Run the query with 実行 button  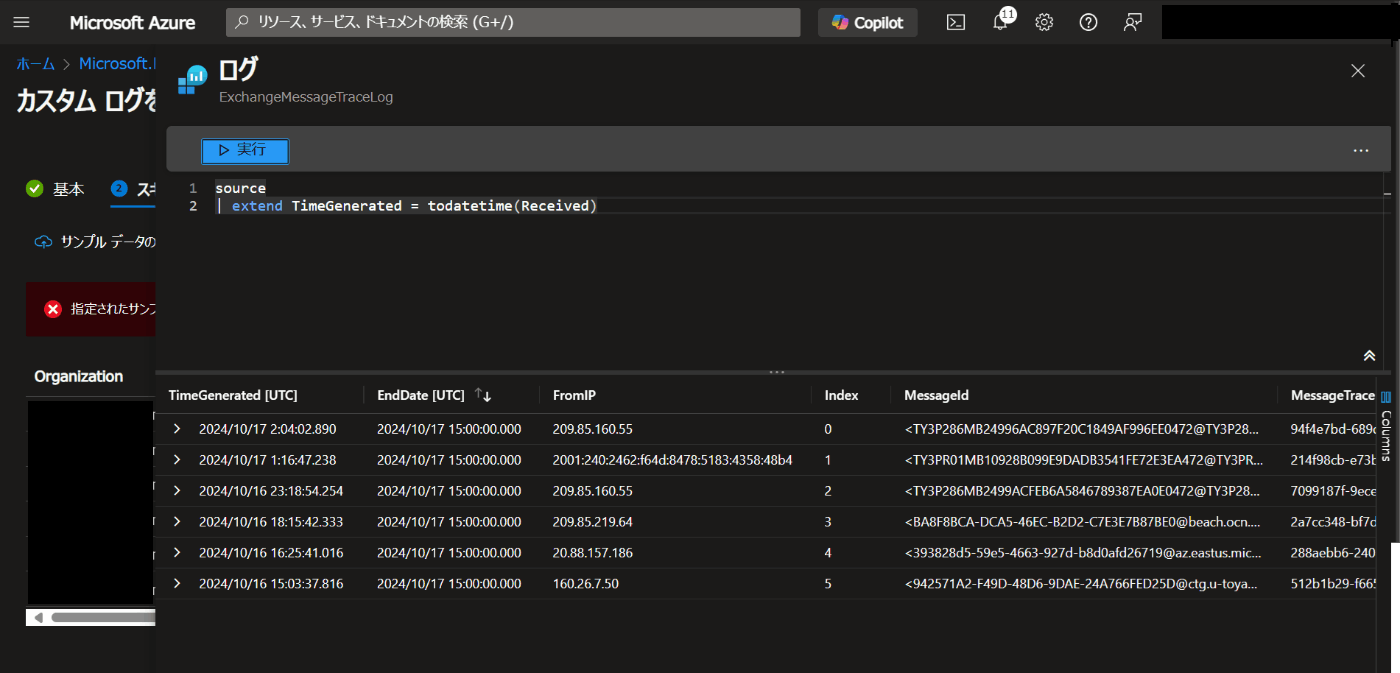tap(245, 150)
